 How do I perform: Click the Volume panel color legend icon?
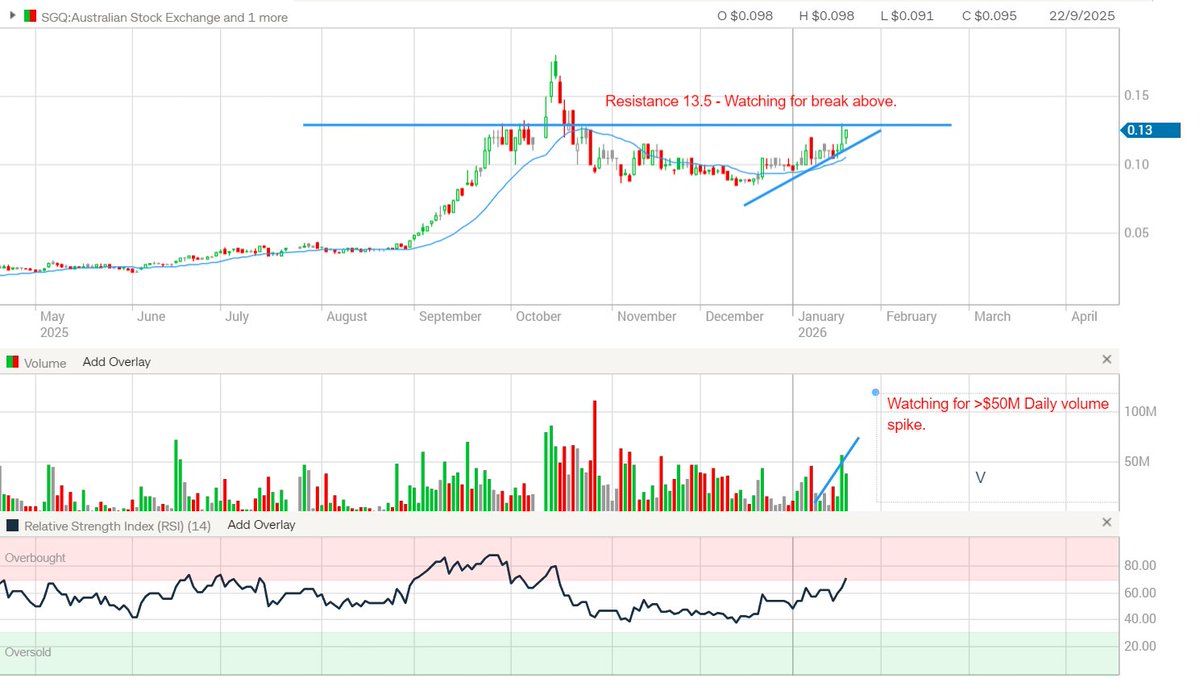tap(13, 362)
